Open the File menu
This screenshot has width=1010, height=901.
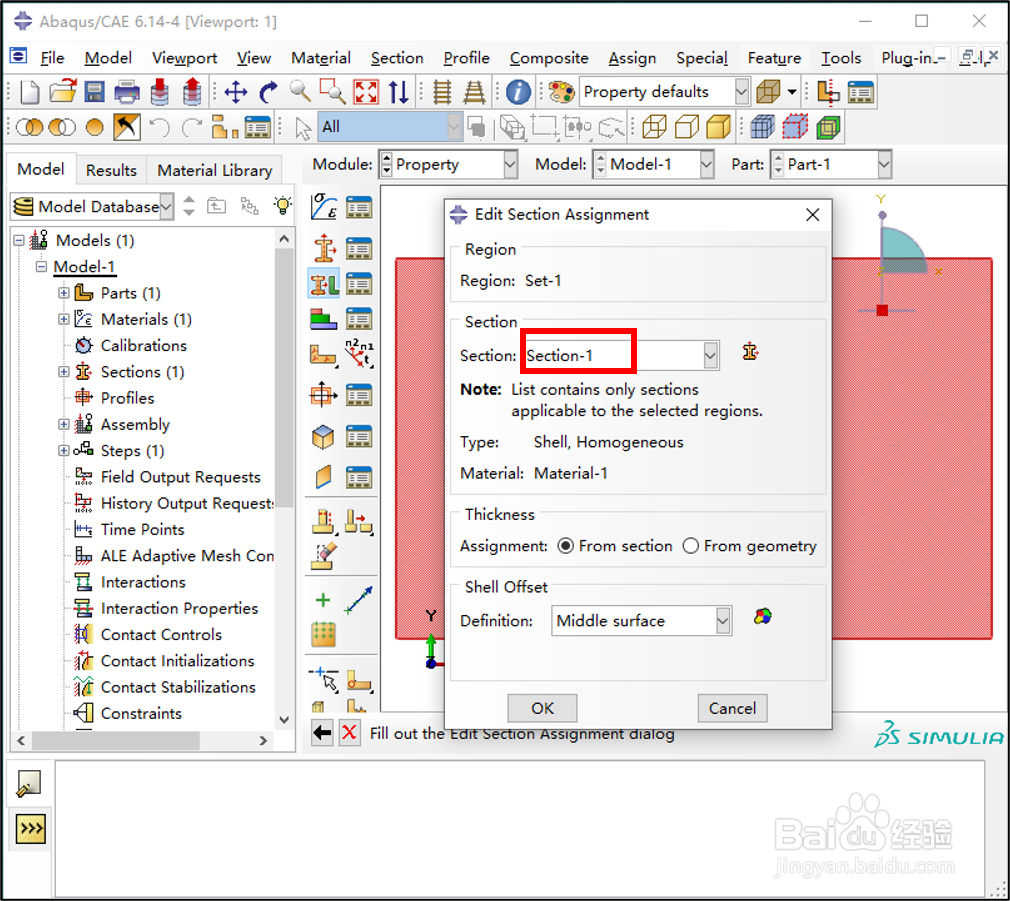click(x=52, y=58)
